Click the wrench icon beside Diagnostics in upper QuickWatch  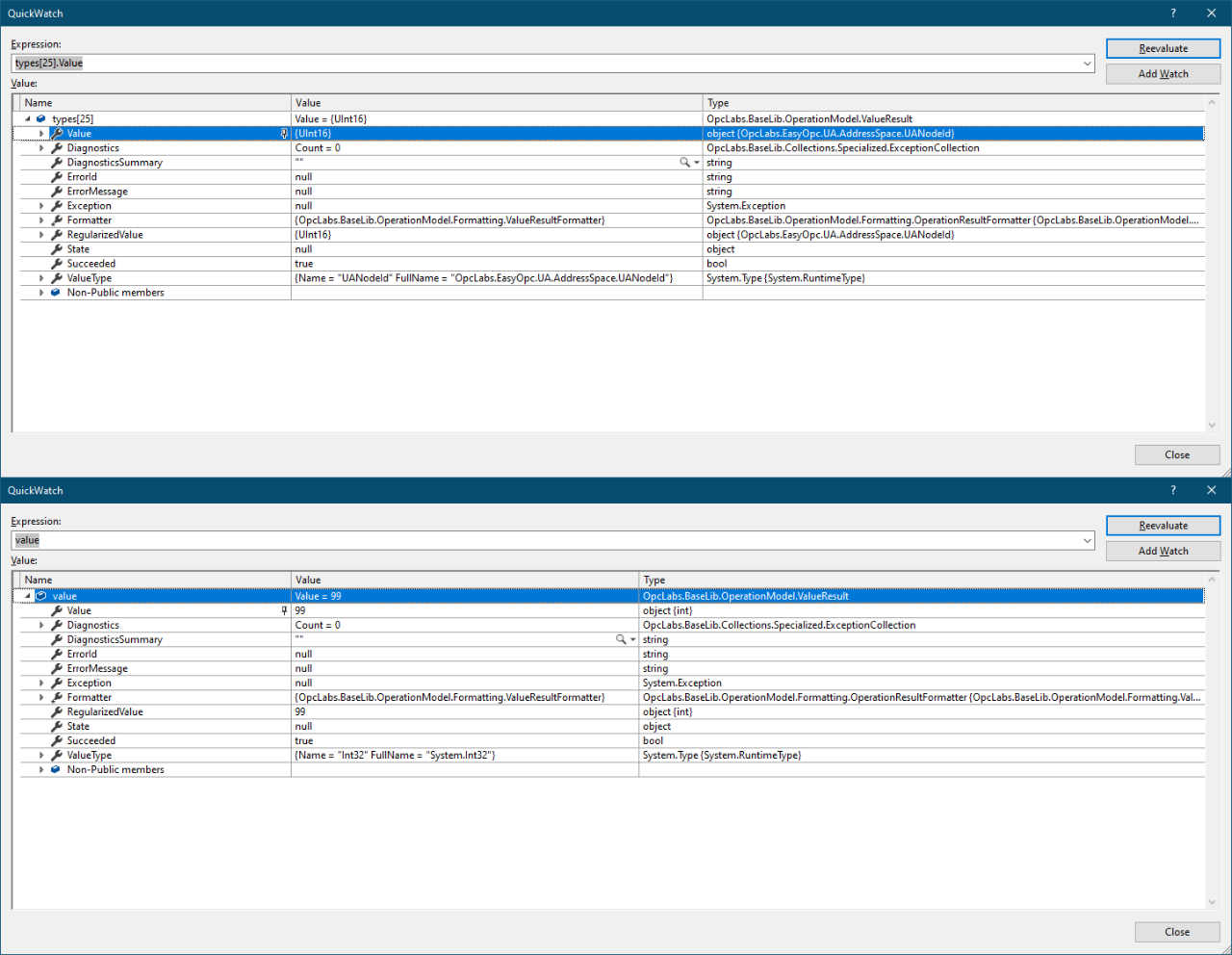57,148
